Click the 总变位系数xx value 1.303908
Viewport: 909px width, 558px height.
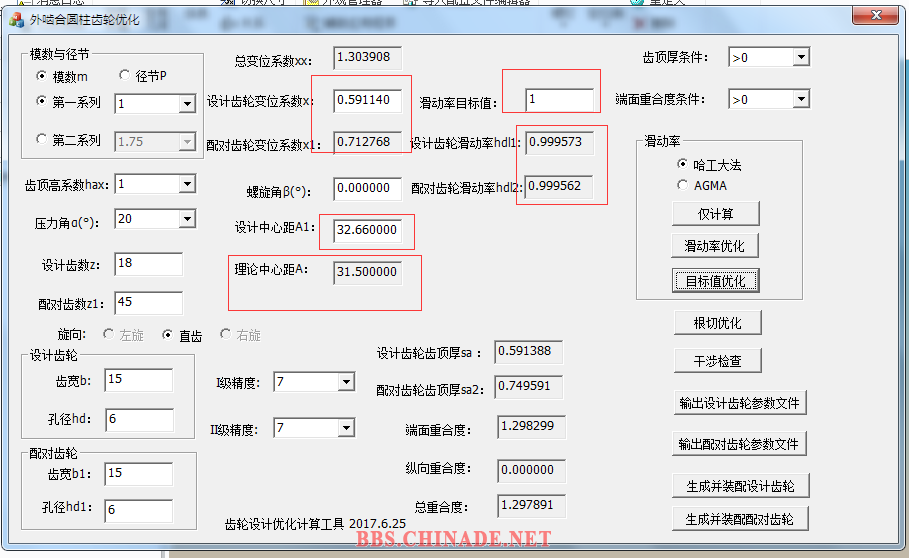coord(368,58)
